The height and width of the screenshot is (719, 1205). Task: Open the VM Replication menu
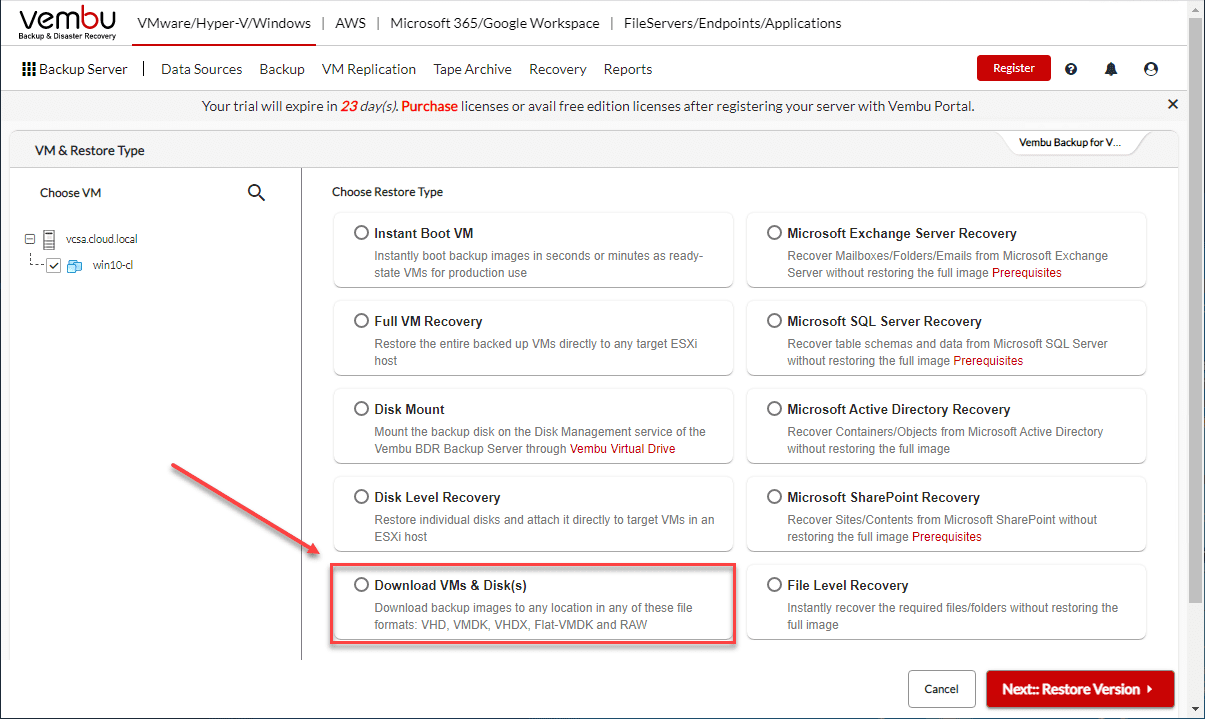pyautogui.click(x=369, y=69)
